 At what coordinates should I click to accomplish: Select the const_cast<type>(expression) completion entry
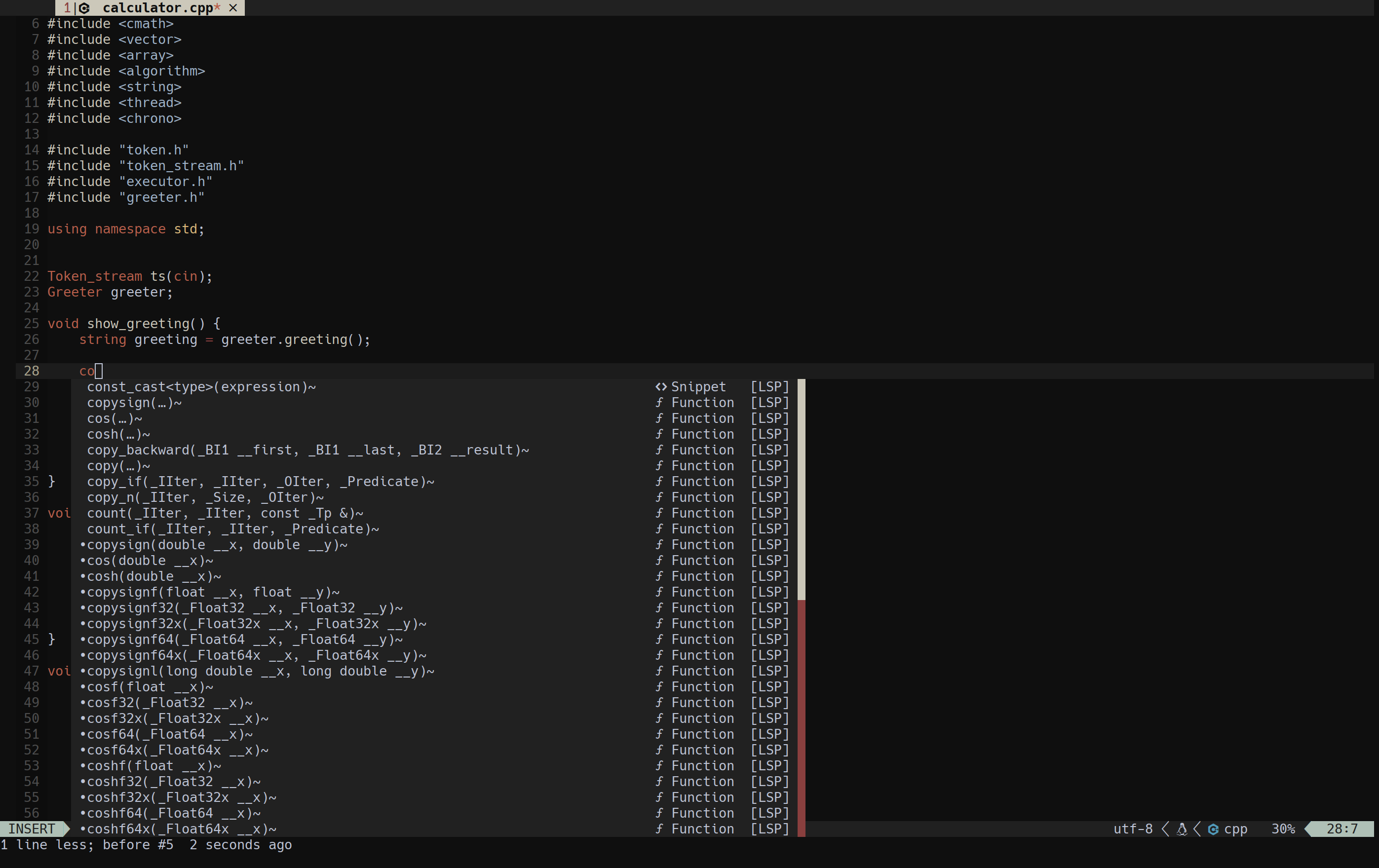[x=201, y=386]
